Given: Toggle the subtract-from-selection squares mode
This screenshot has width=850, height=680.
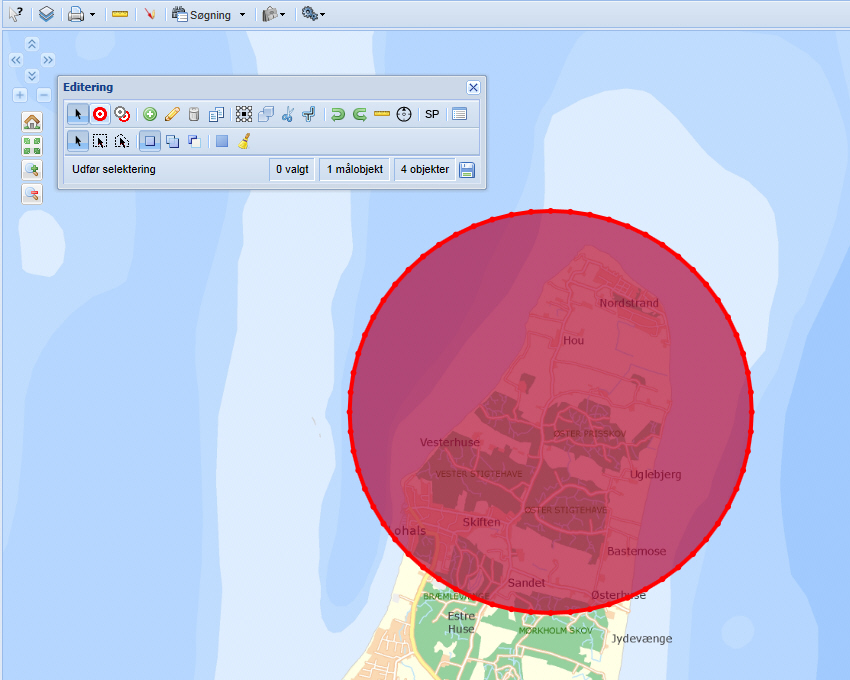Looking at the screenshot, I should [194, 142].
